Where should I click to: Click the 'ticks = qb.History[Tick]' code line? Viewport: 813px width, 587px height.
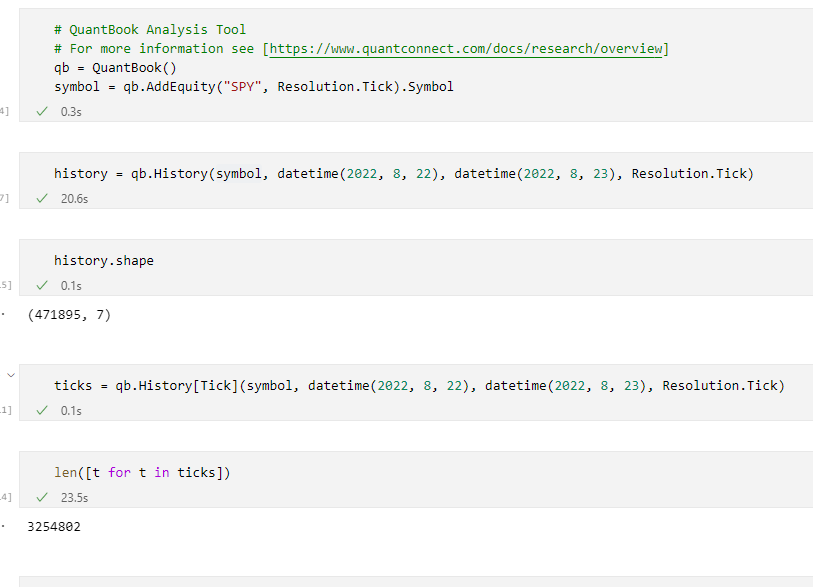tap(419, 386)
